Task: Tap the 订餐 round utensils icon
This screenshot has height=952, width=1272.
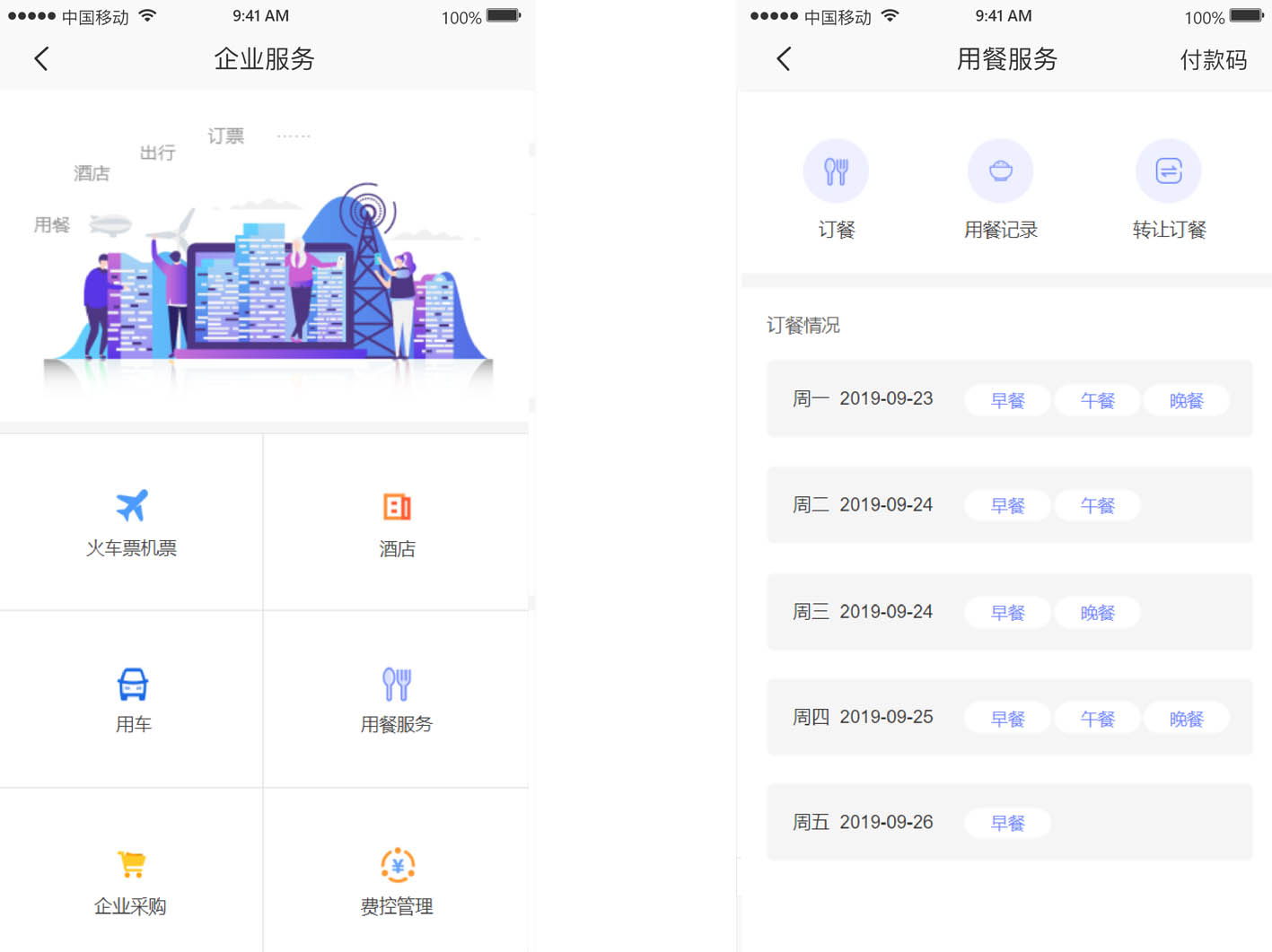Action: point(836,170)
